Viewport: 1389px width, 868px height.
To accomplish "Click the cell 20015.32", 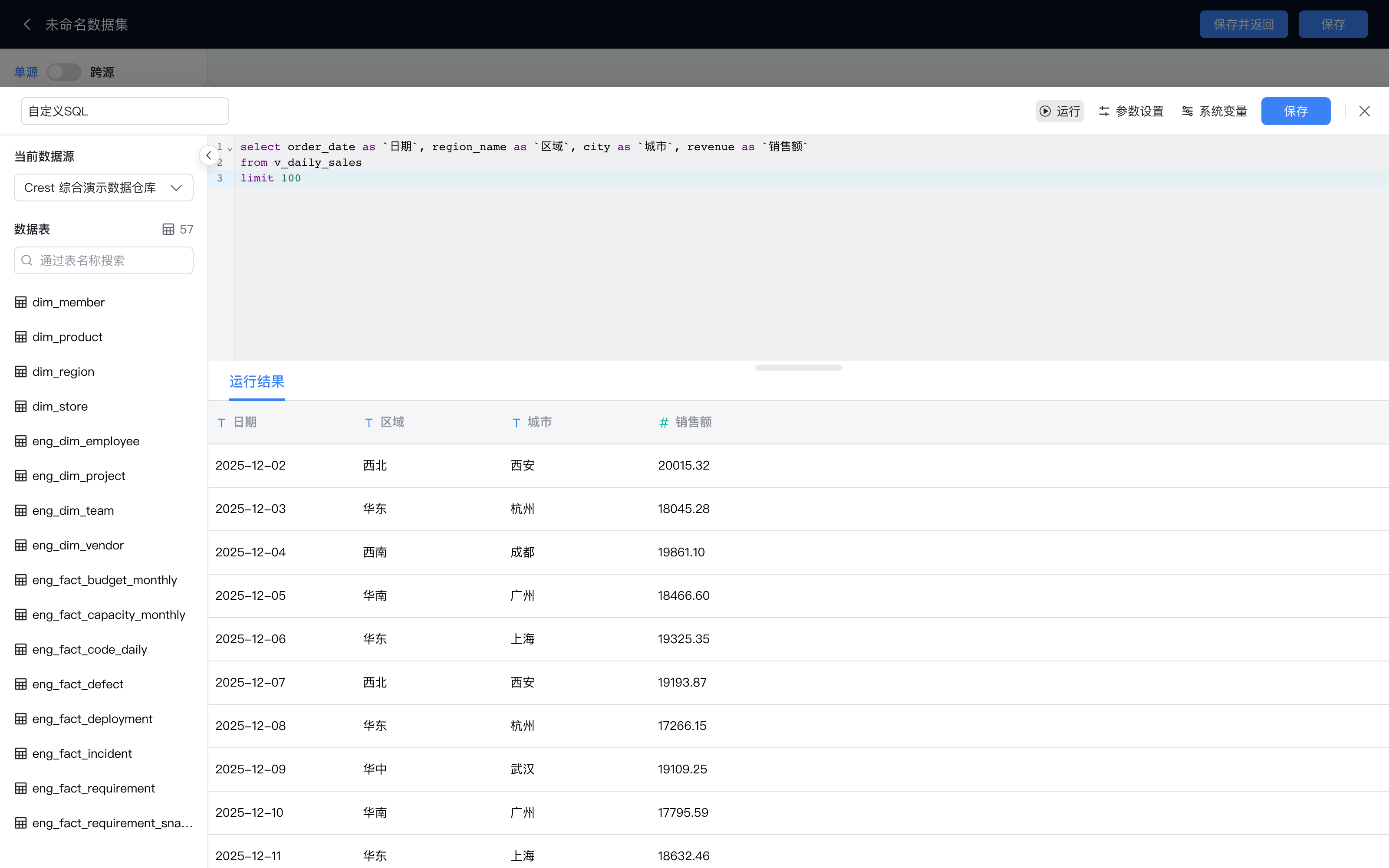I will tap(684, 466).
